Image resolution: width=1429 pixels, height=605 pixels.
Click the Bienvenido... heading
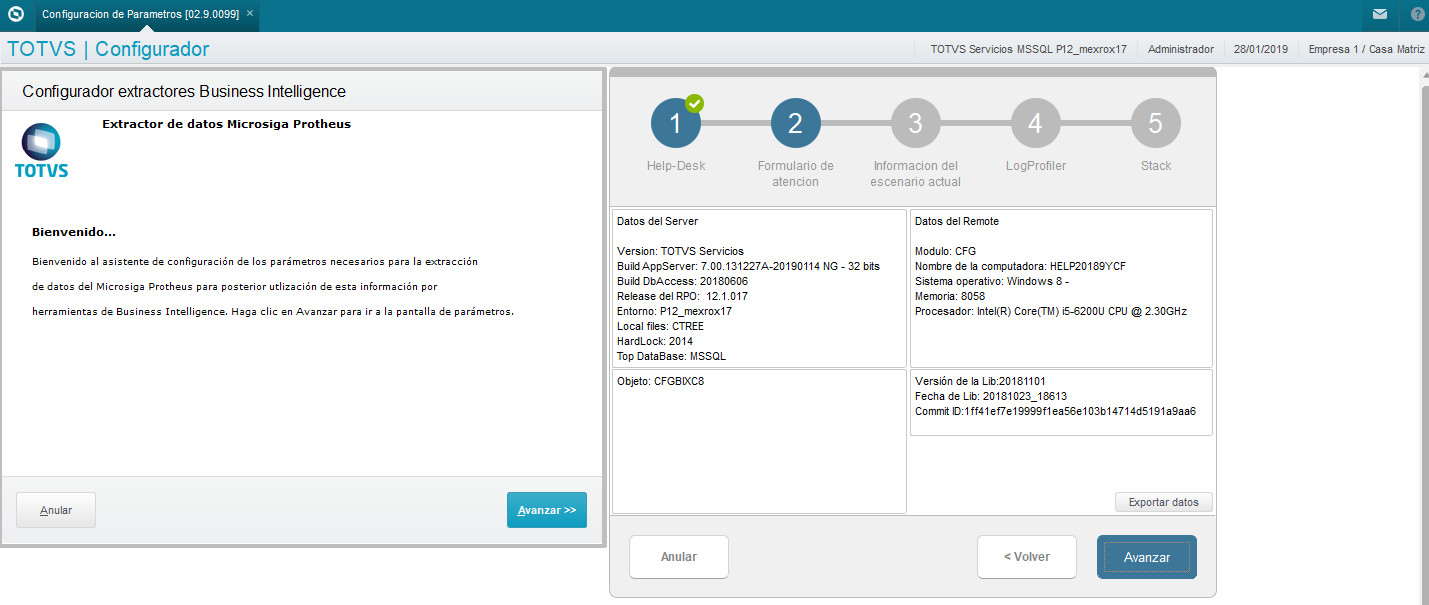click(74, 232)
